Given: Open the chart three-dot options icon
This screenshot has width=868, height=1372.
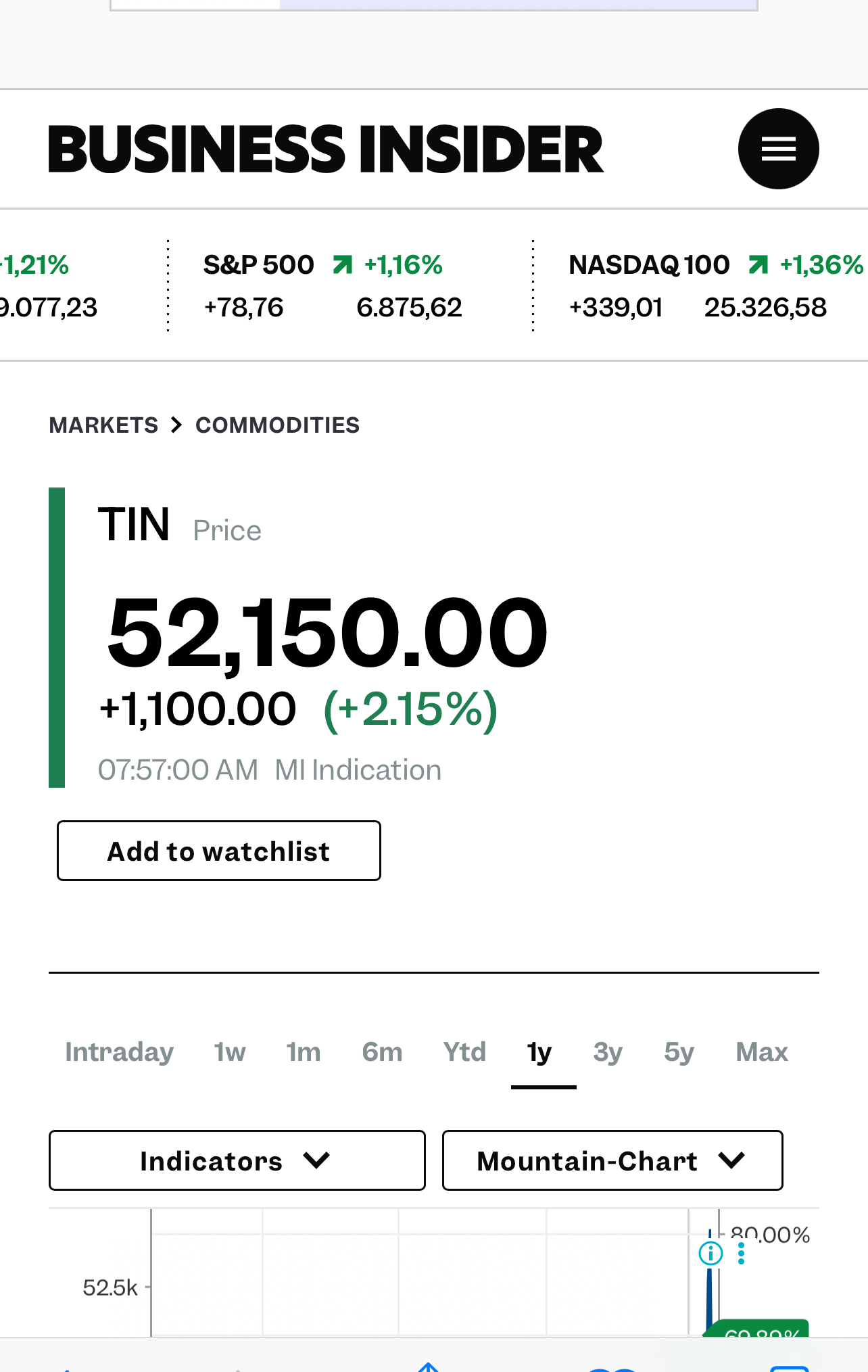Looking at the screenshot, I should tap(742, 1253).
